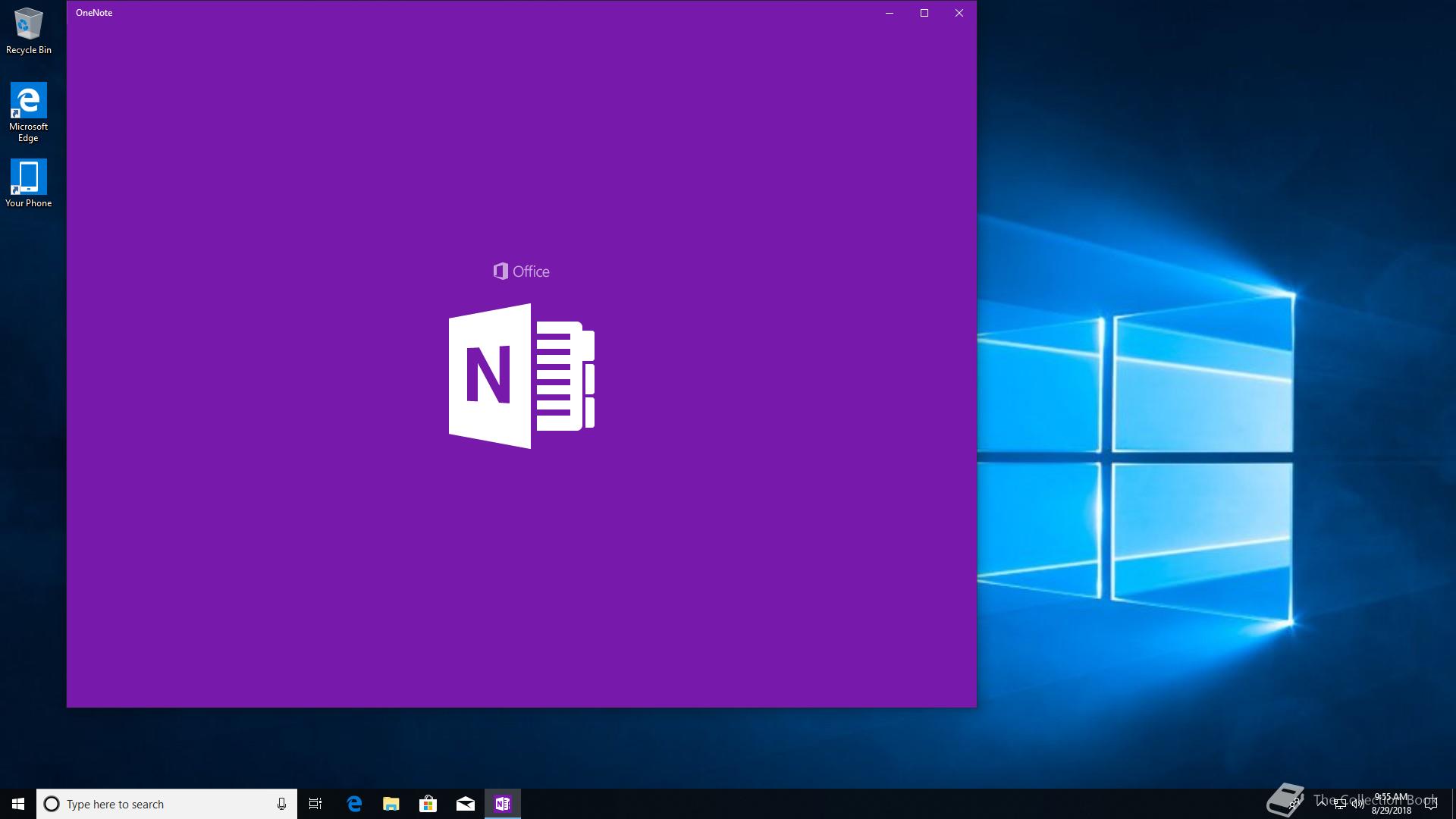Click the OneNote taskbar button

pyautogui.click(x=503, y=804)
